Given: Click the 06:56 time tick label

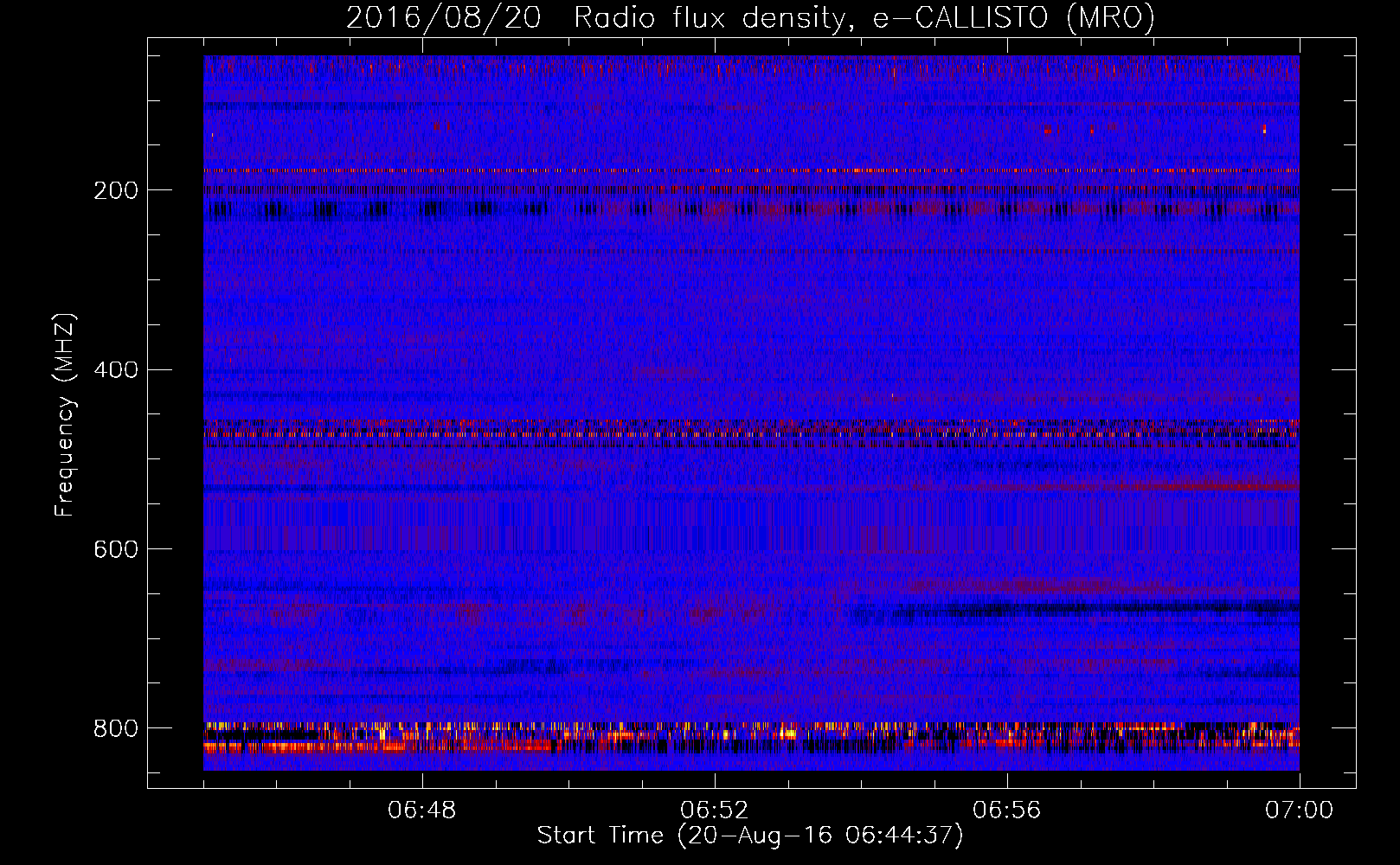Looking at the screenshot, I should click(x=1007, y=811).
